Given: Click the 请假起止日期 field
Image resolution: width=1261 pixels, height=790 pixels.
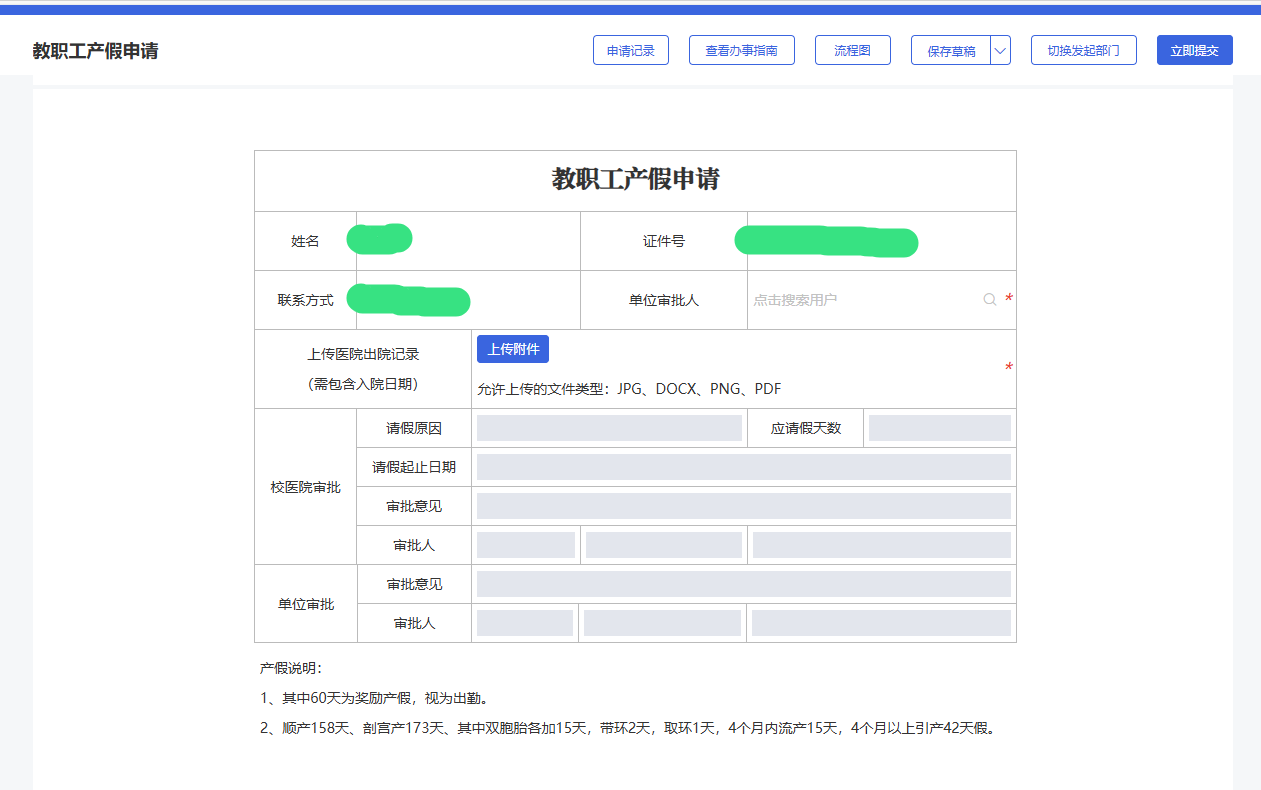Looking at the screenshot, I should point(743,467).
